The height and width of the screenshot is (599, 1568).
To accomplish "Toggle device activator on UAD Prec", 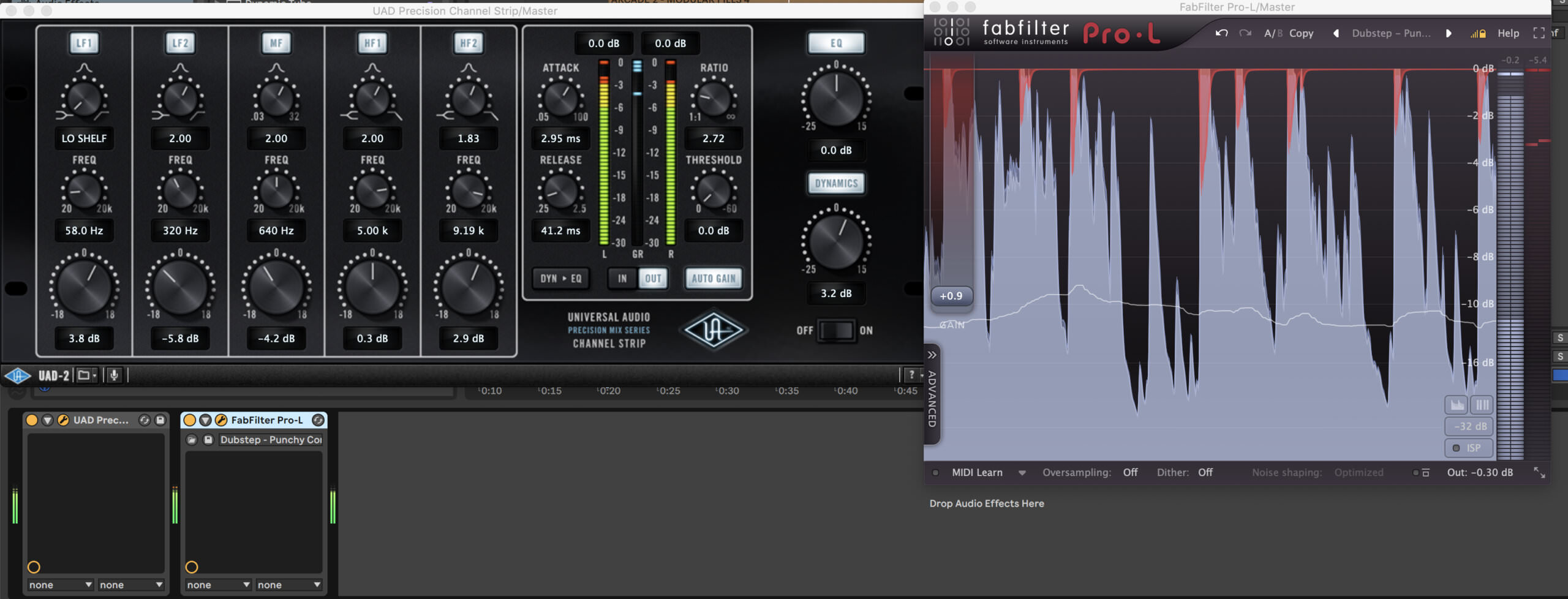I will 32,420.
